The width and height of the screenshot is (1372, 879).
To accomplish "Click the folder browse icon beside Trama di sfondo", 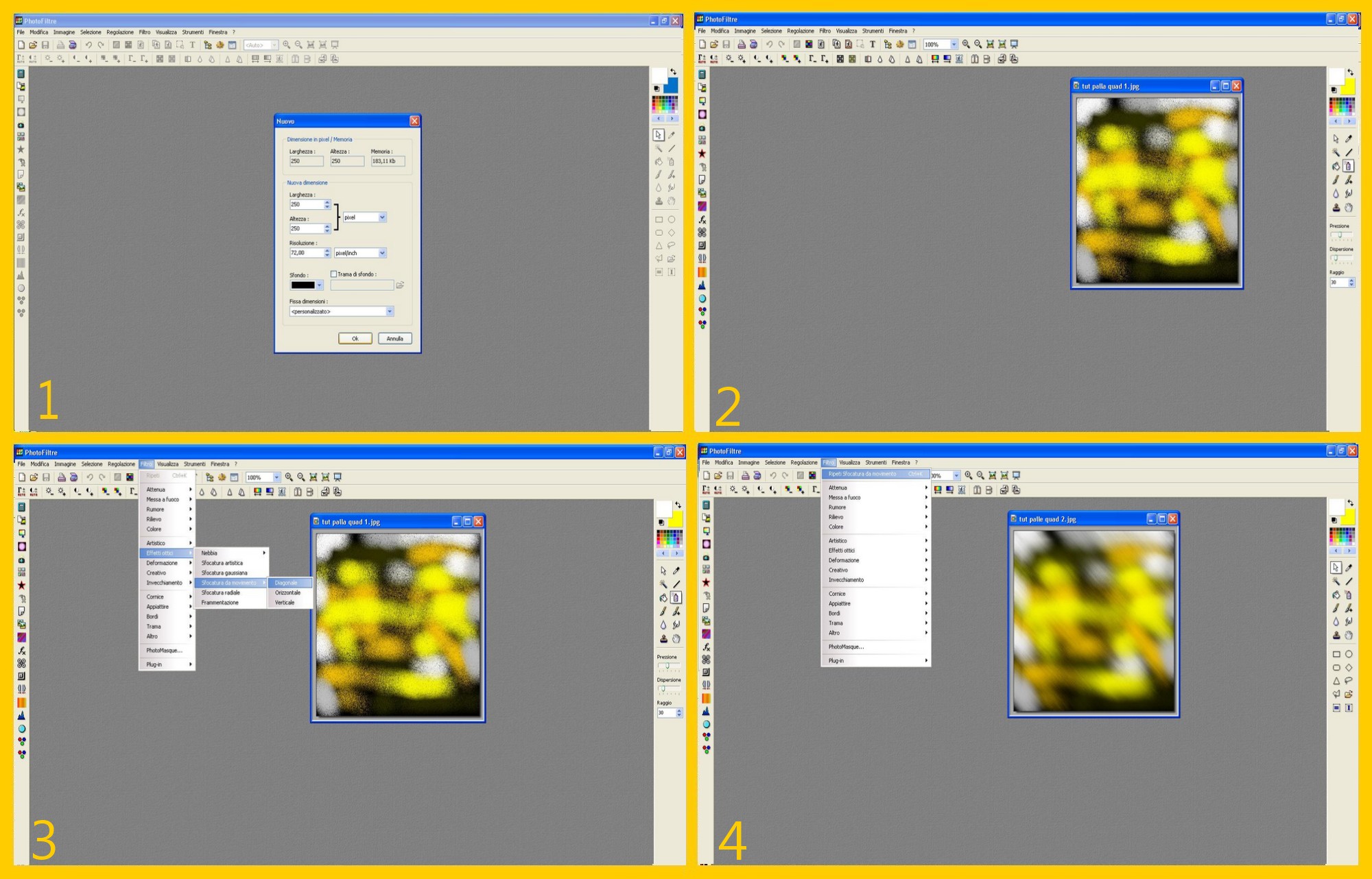I will 400,285.
